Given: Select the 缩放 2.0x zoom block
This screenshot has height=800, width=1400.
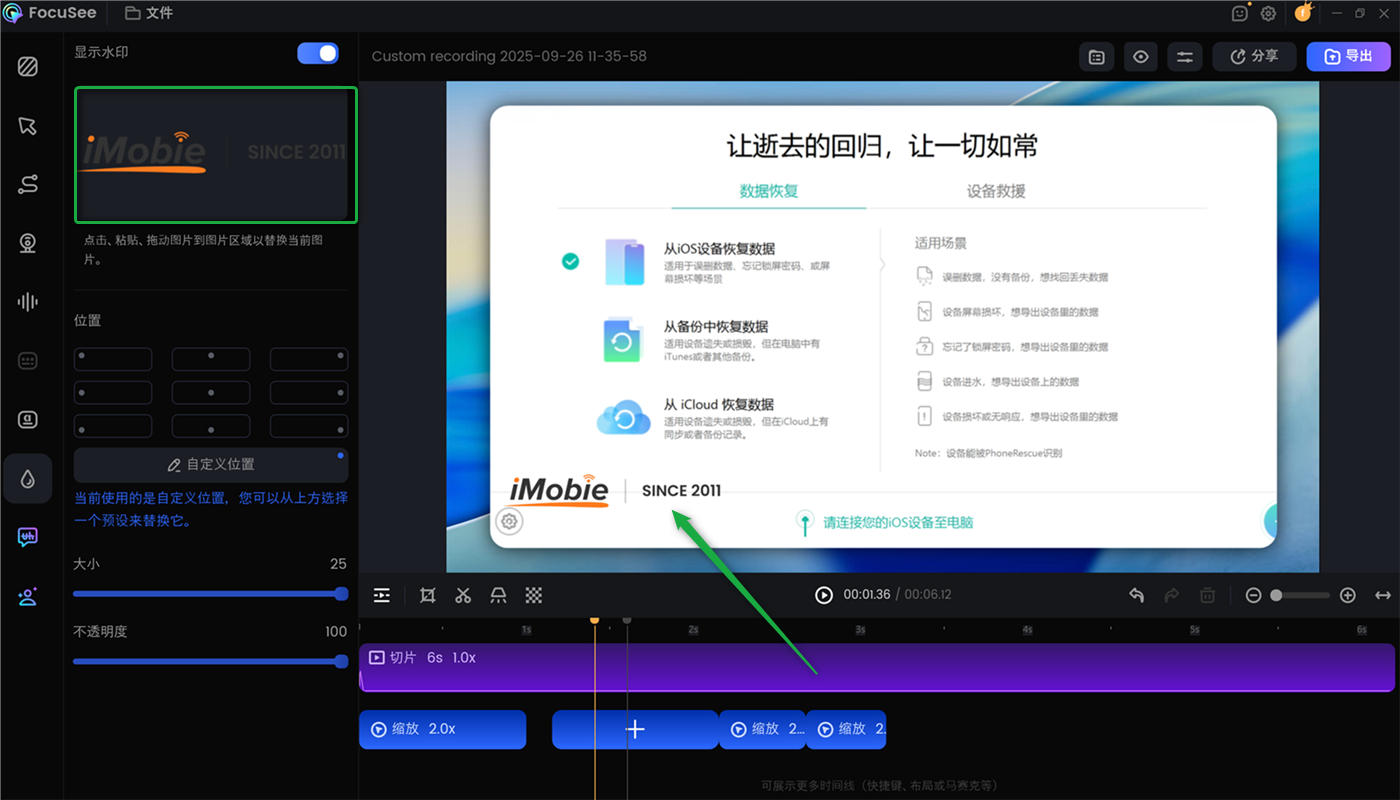Looking at the screenshot, I should point(442,730).
